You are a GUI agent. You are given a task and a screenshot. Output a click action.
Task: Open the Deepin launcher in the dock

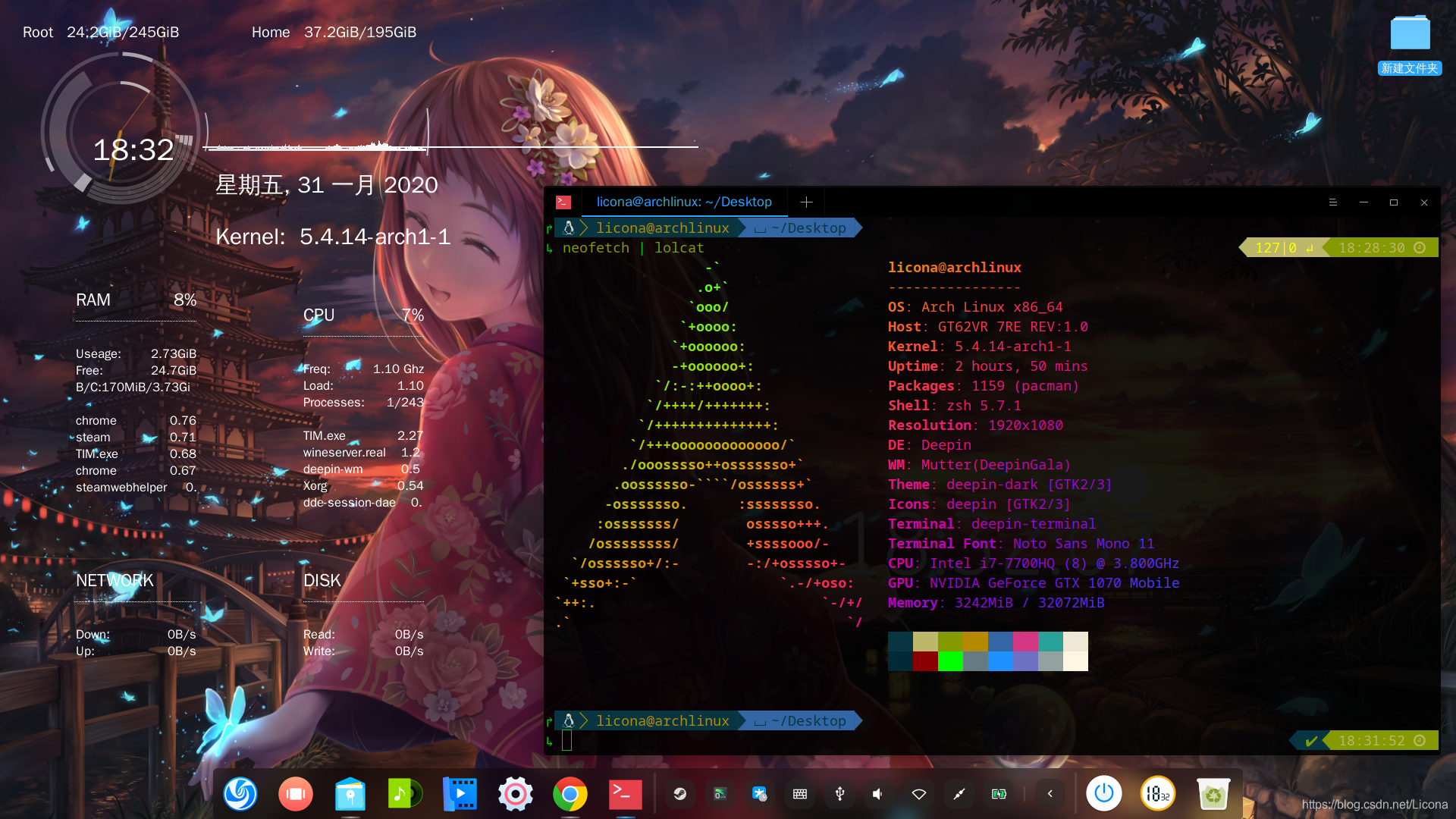click(240, 794)
